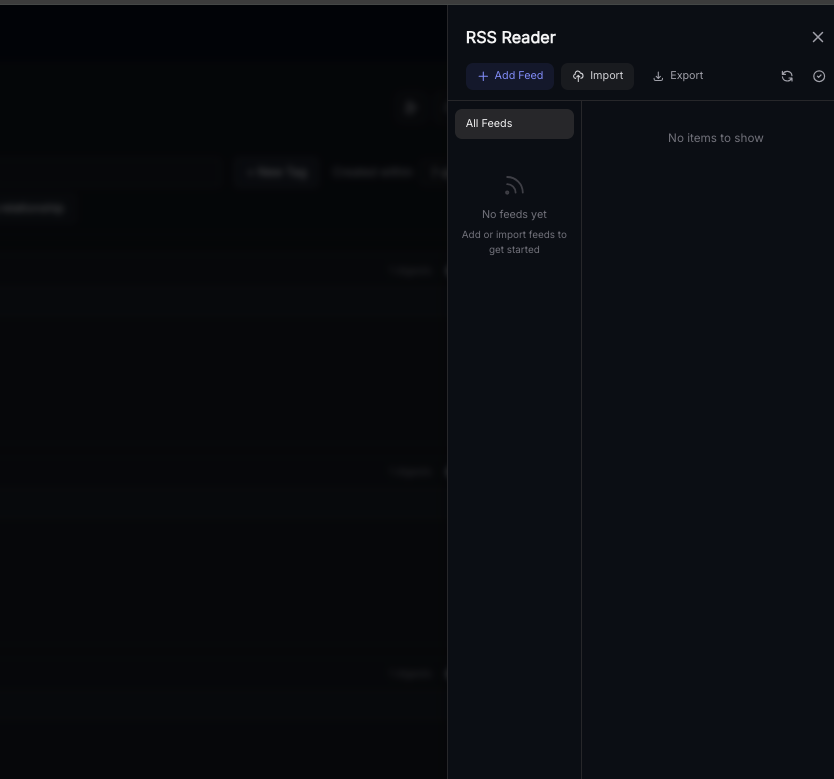Click the cloud upload icon on Import
The image size is (834, 779).
point(578,76)
